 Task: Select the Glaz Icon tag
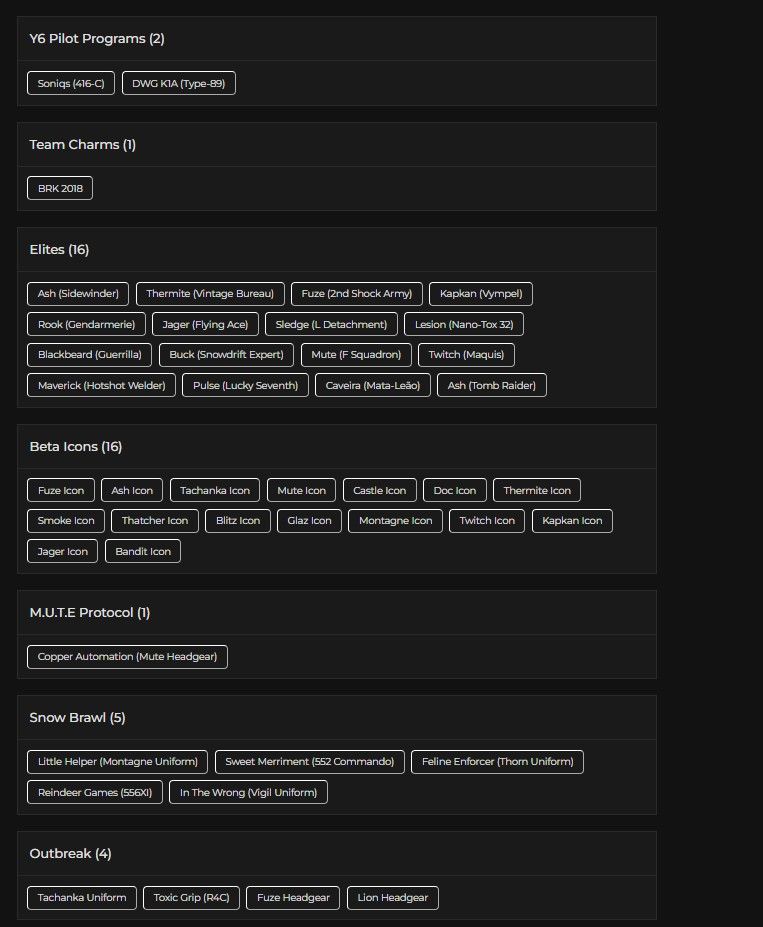tap(309, 521)
